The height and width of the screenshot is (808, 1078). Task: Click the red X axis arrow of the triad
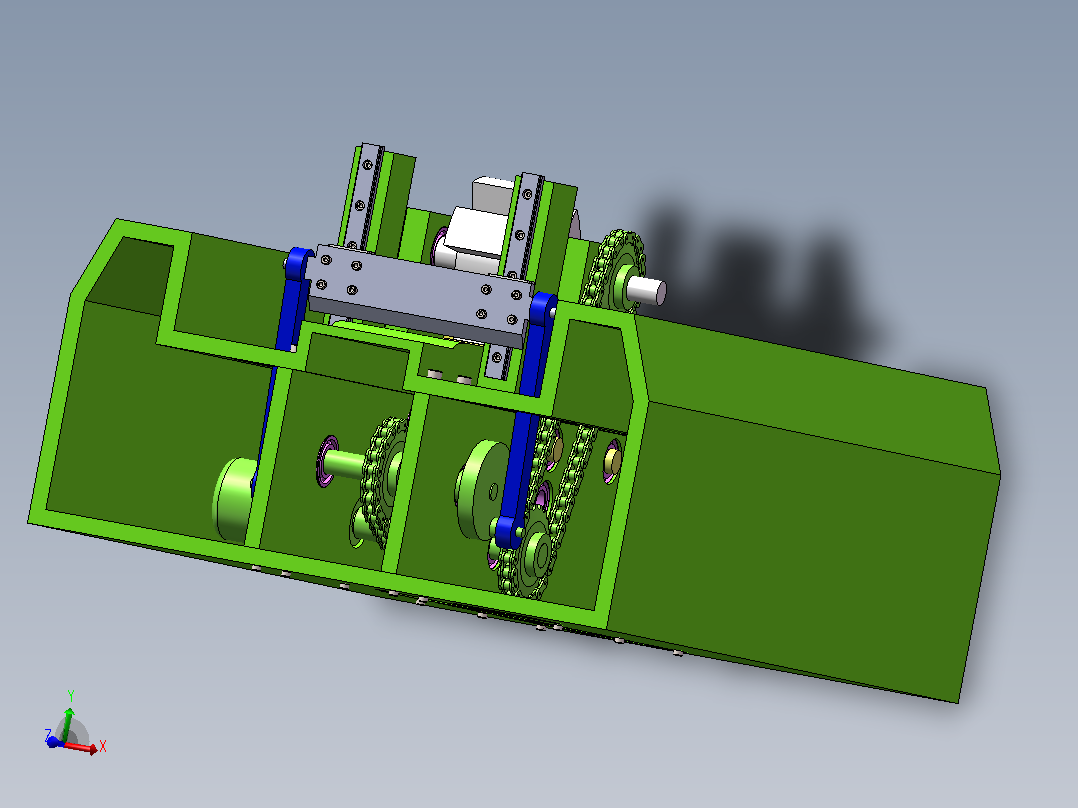80,747
